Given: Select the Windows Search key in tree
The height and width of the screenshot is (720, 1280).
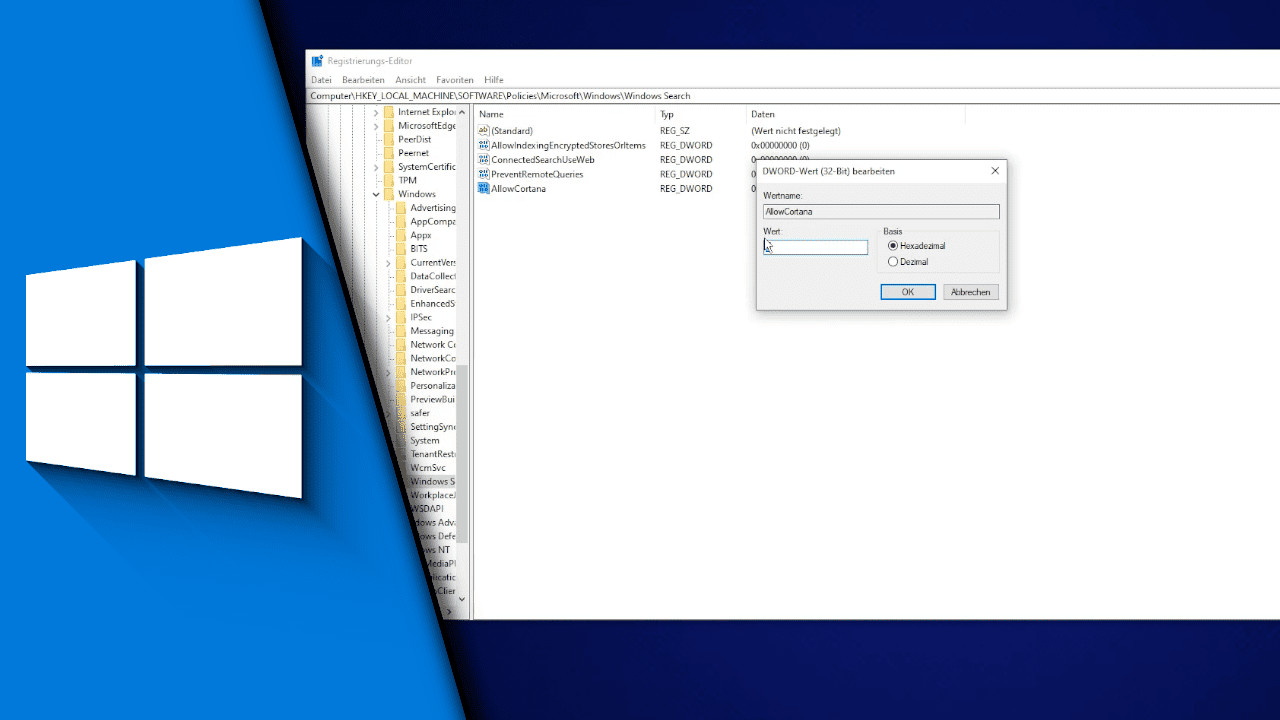Looking at the screenshot, I should (433, 482).
